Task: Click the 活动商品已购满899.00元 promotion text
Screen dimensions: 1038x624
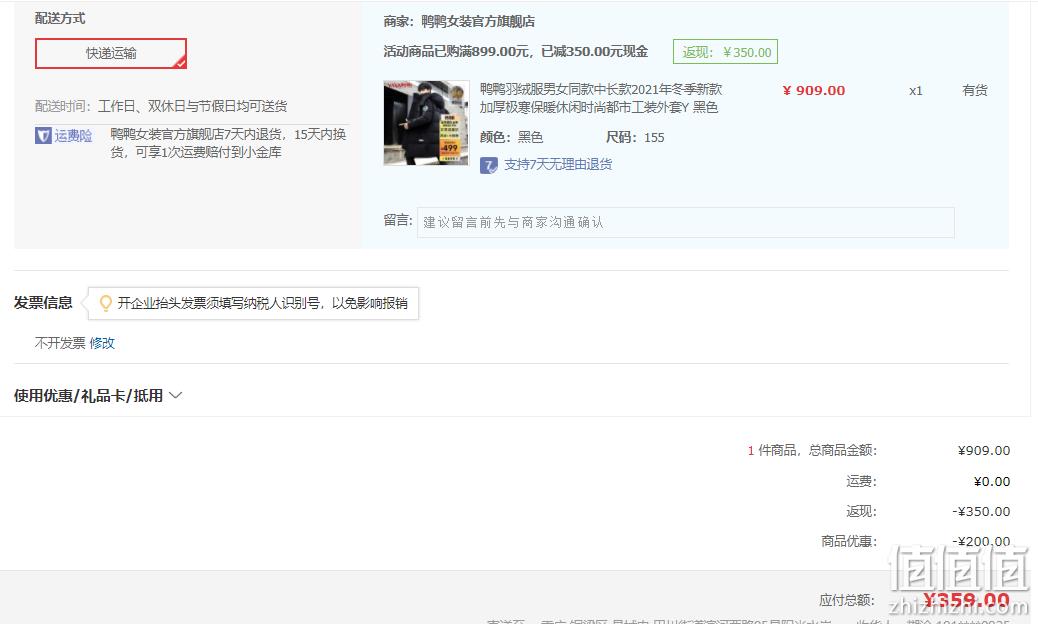Action: tap(516, 52)
